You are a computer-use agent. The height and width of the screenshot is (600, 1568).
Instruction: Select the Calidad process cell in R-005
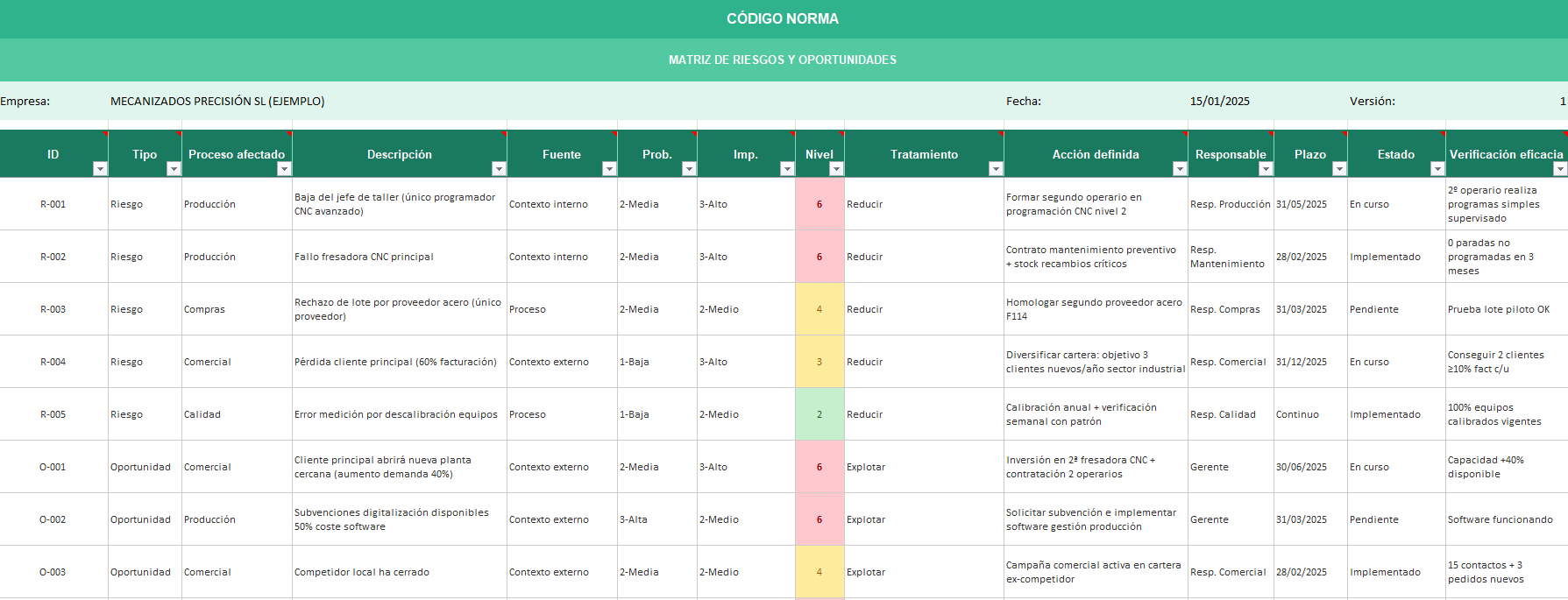pos(237,414)
